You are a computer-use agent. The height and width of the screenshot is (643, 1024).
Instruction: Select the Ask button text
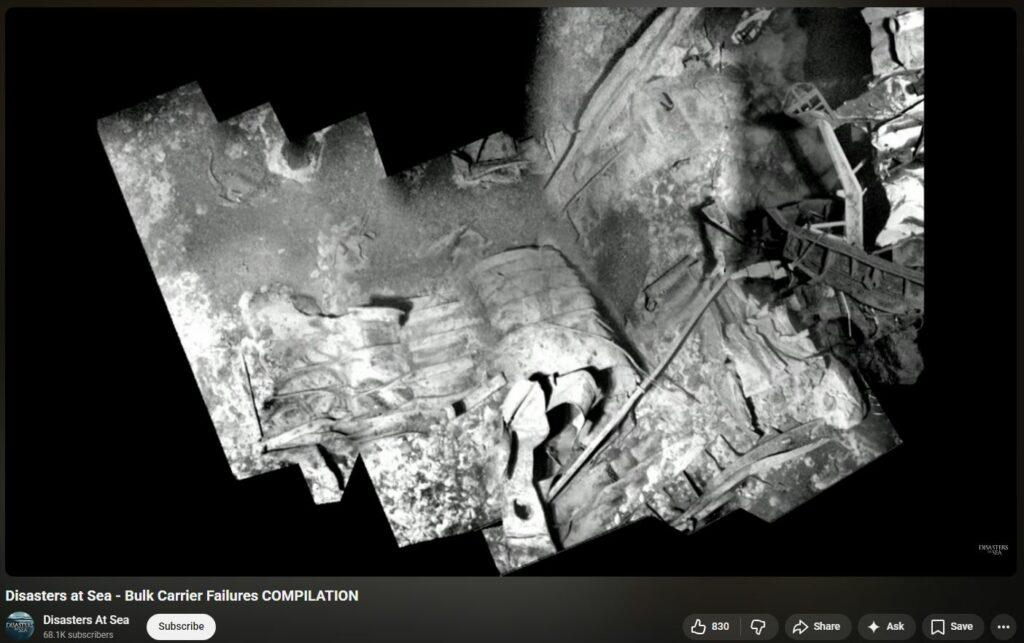[x=895, y=627]
